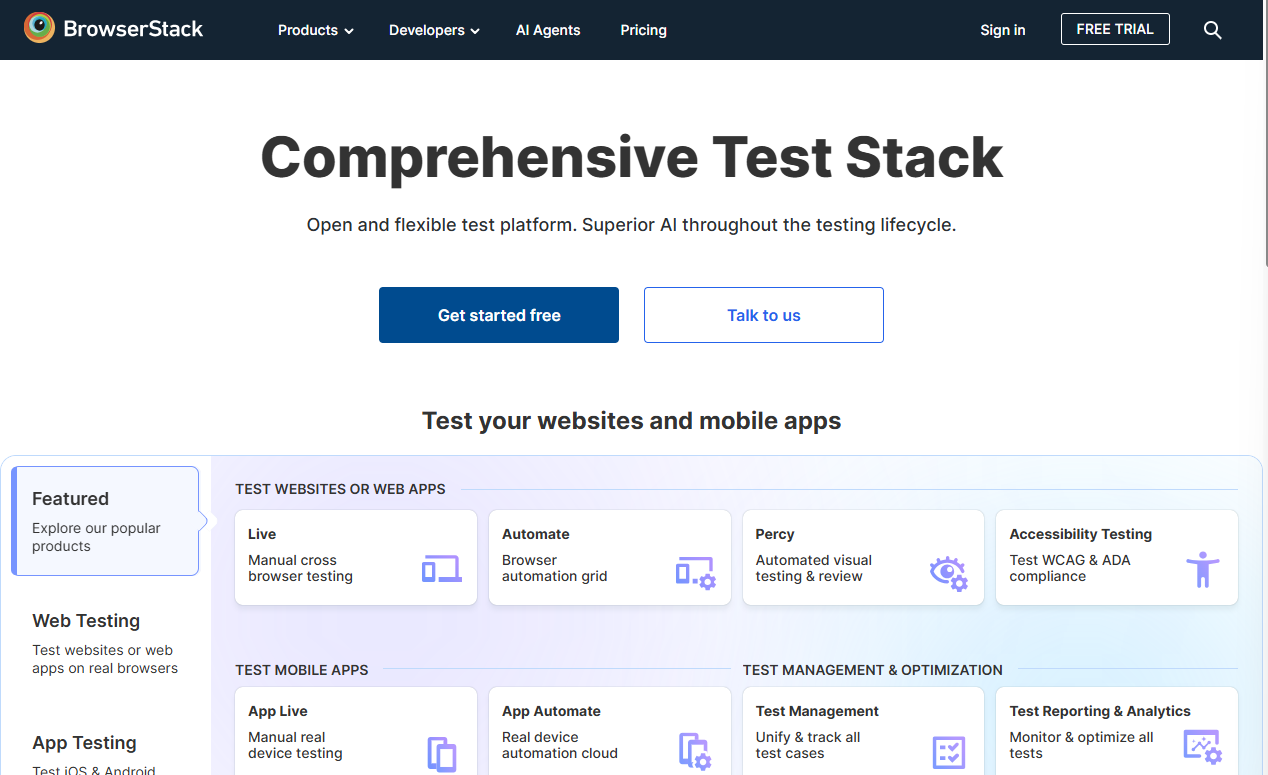Switch to the App Testing category

pos(84,743)
